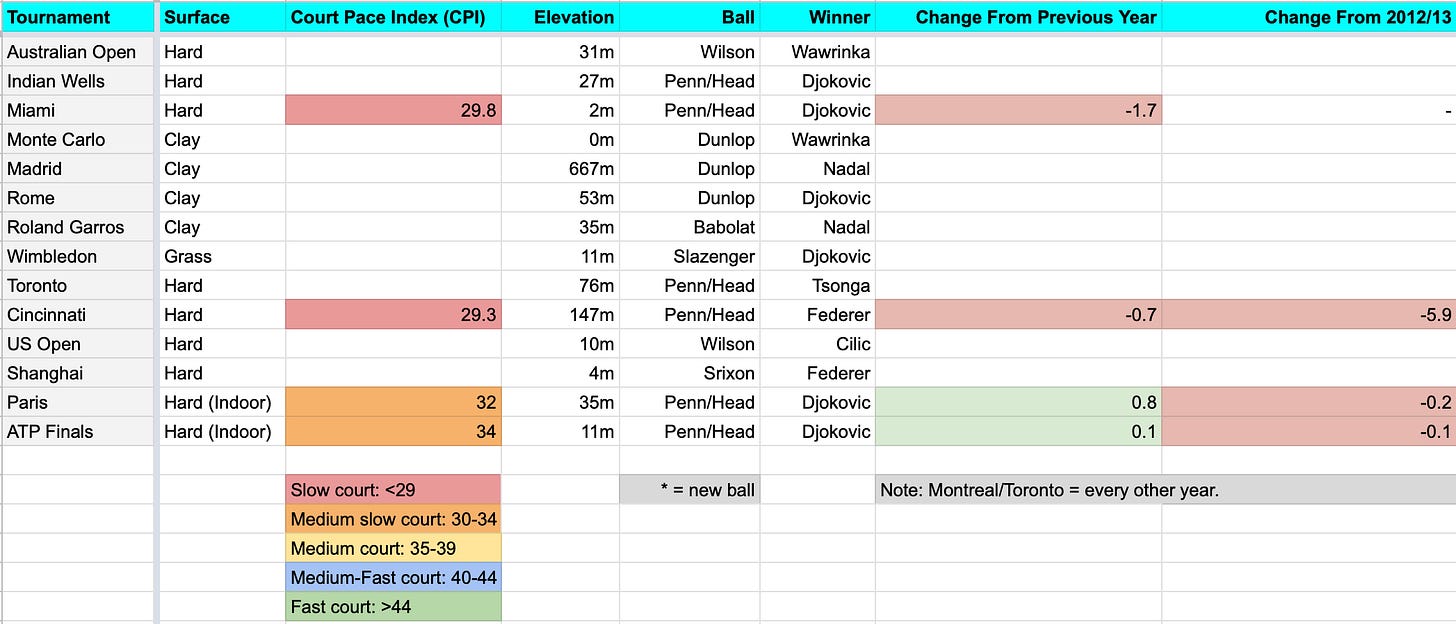Screen dimensions: 1456x624
Task: Click the Medium slow court legend cell
Action: 393,519
